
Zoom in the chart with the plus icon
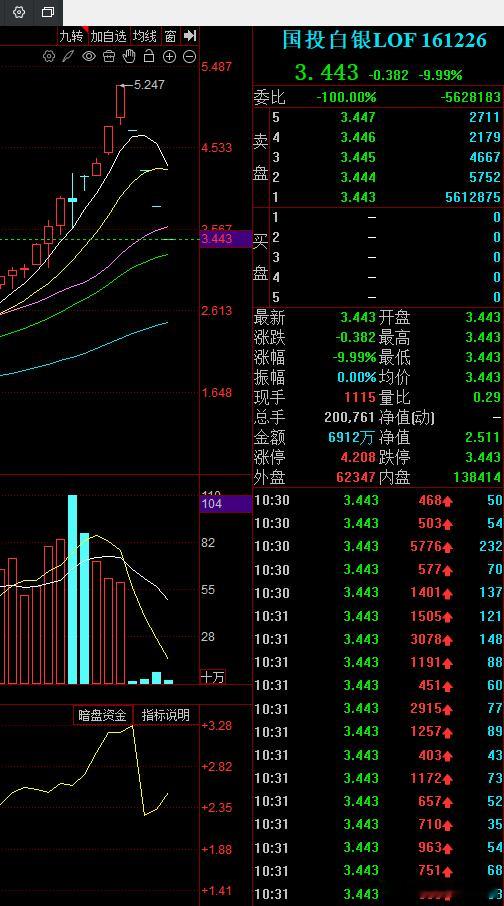[x=169, y=57]
